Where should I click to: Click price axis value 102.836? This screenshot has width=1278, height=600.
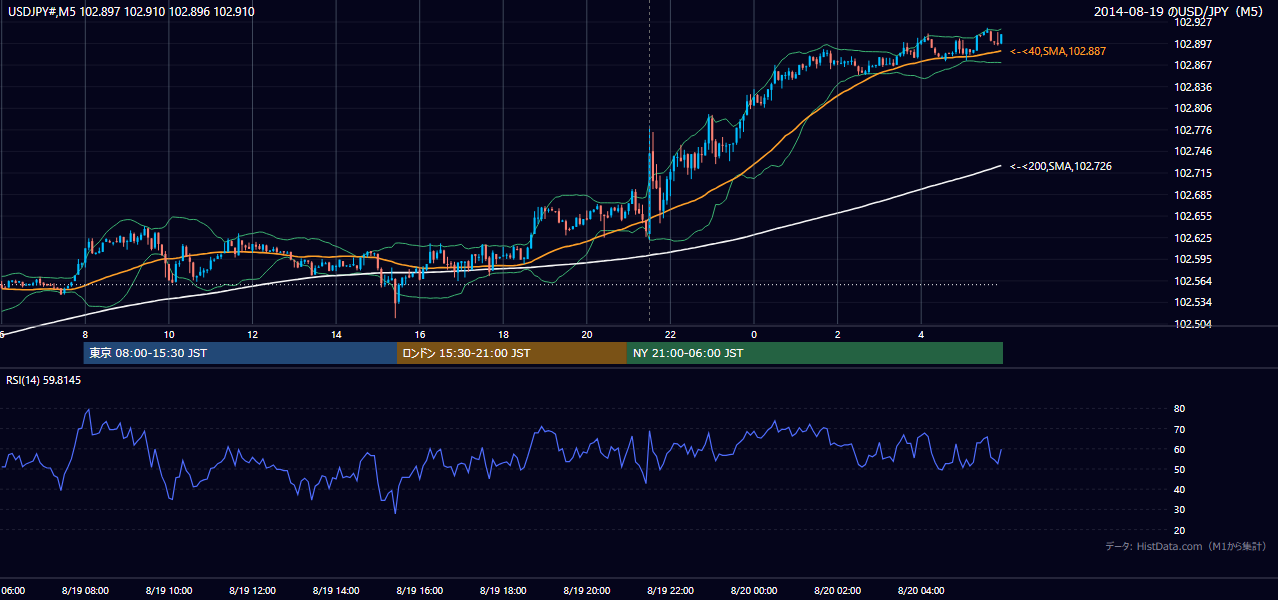pos(1192,87)
